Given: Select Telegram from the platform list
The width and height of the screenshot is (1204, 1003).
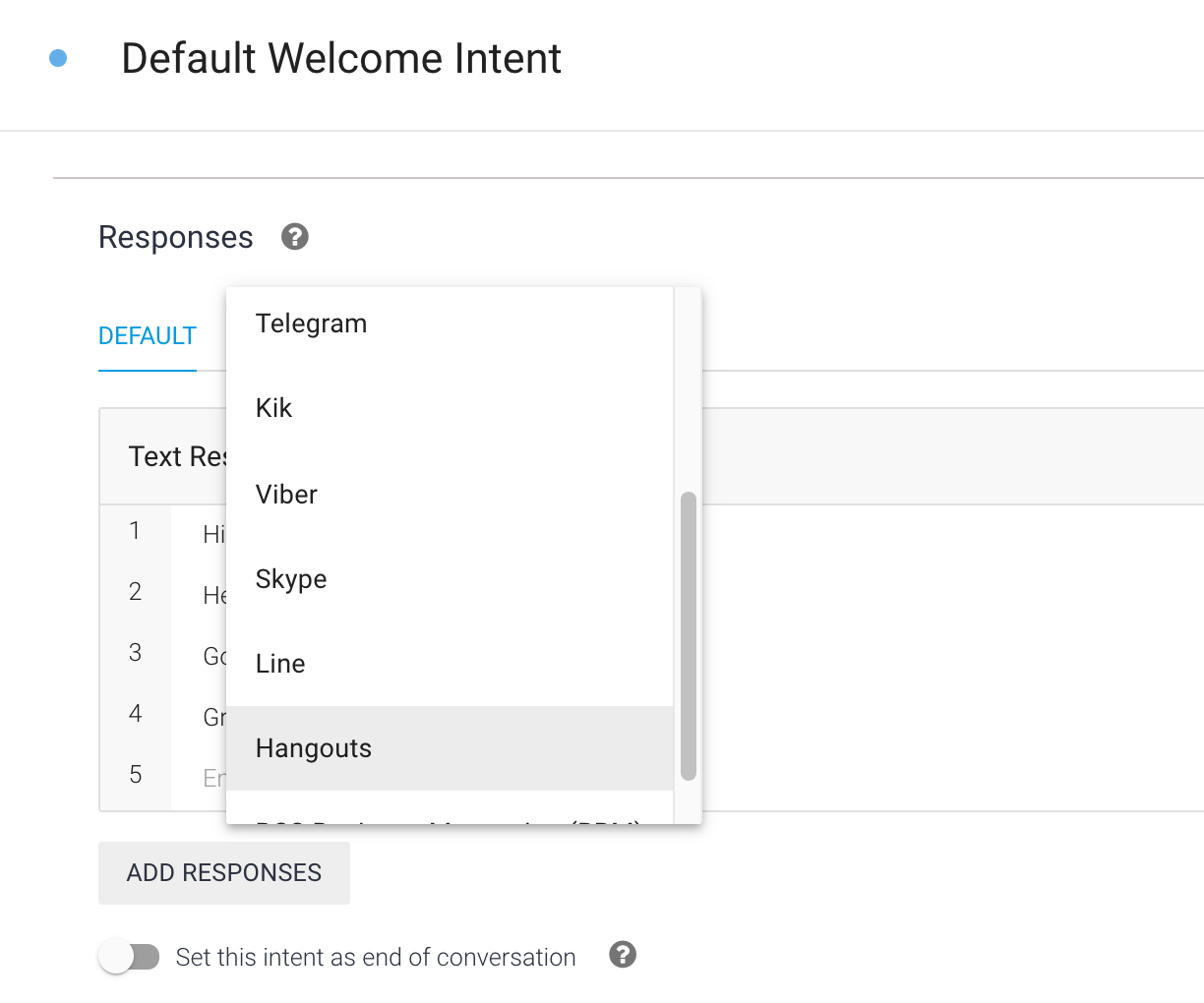Looking at the screenshot, I should click(x=311, y=323).
